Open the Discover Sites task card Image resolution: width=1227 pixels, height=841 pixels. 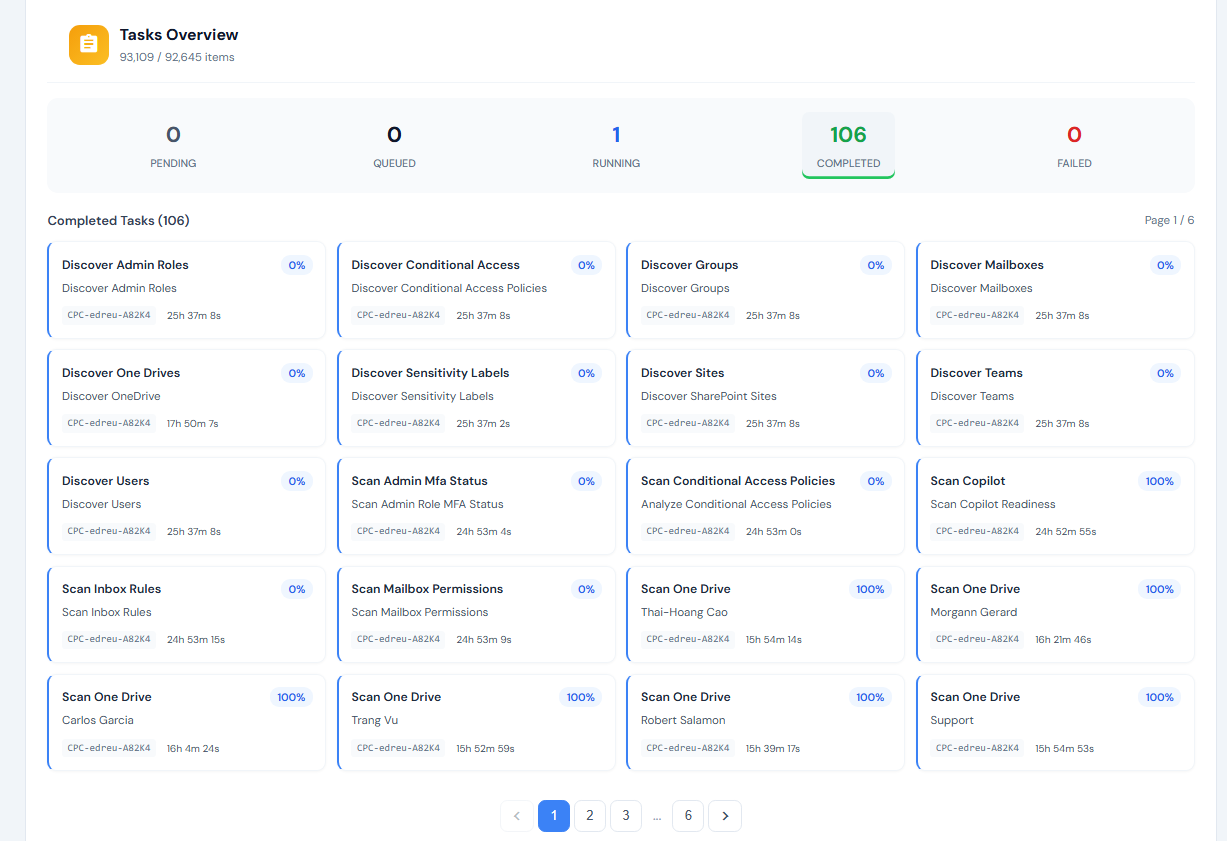pos(765,398)
